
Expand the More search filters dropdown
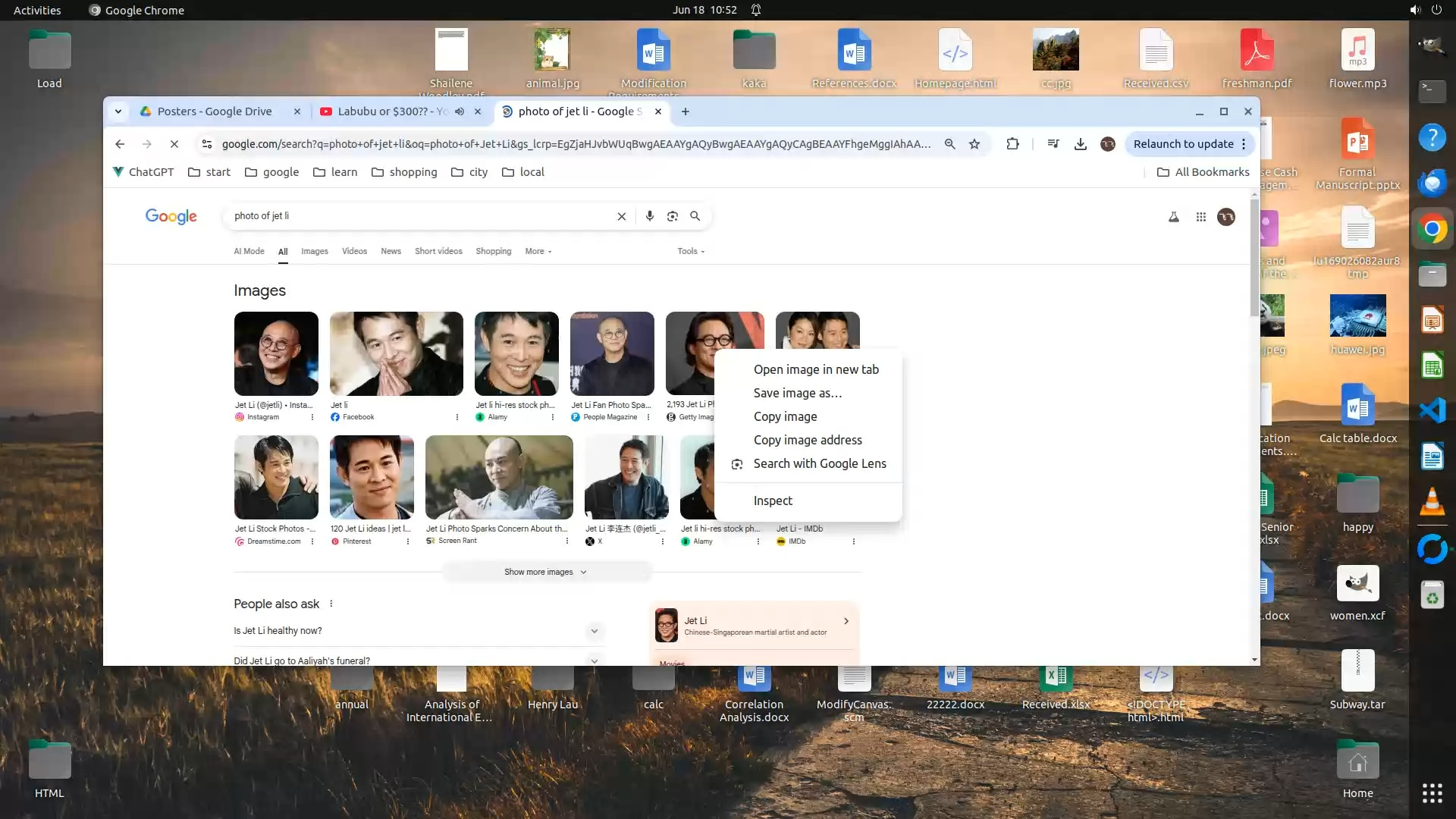[x=538, y=251]
